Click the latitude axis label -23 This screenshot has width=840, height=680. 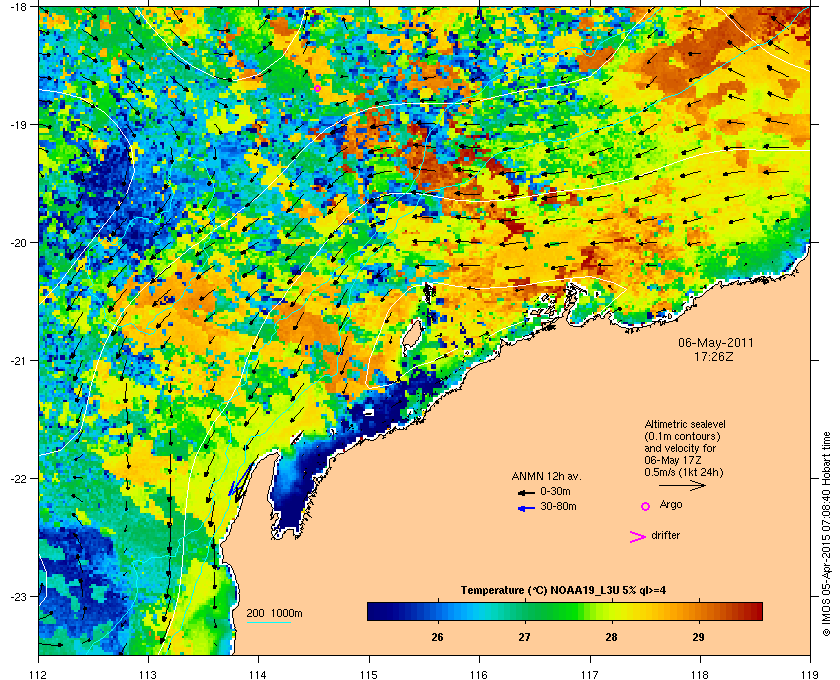pos(19,596)
